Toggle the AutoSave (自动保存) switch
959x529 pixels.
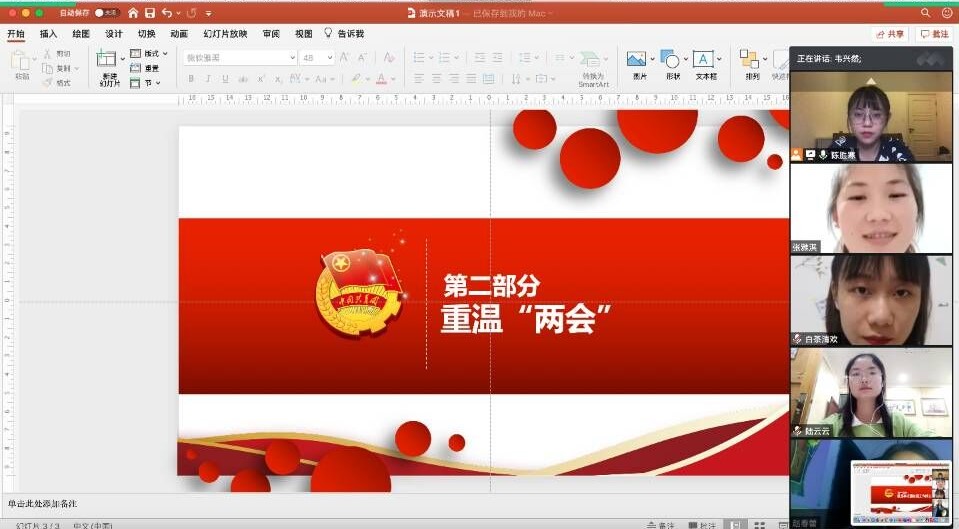106,13
